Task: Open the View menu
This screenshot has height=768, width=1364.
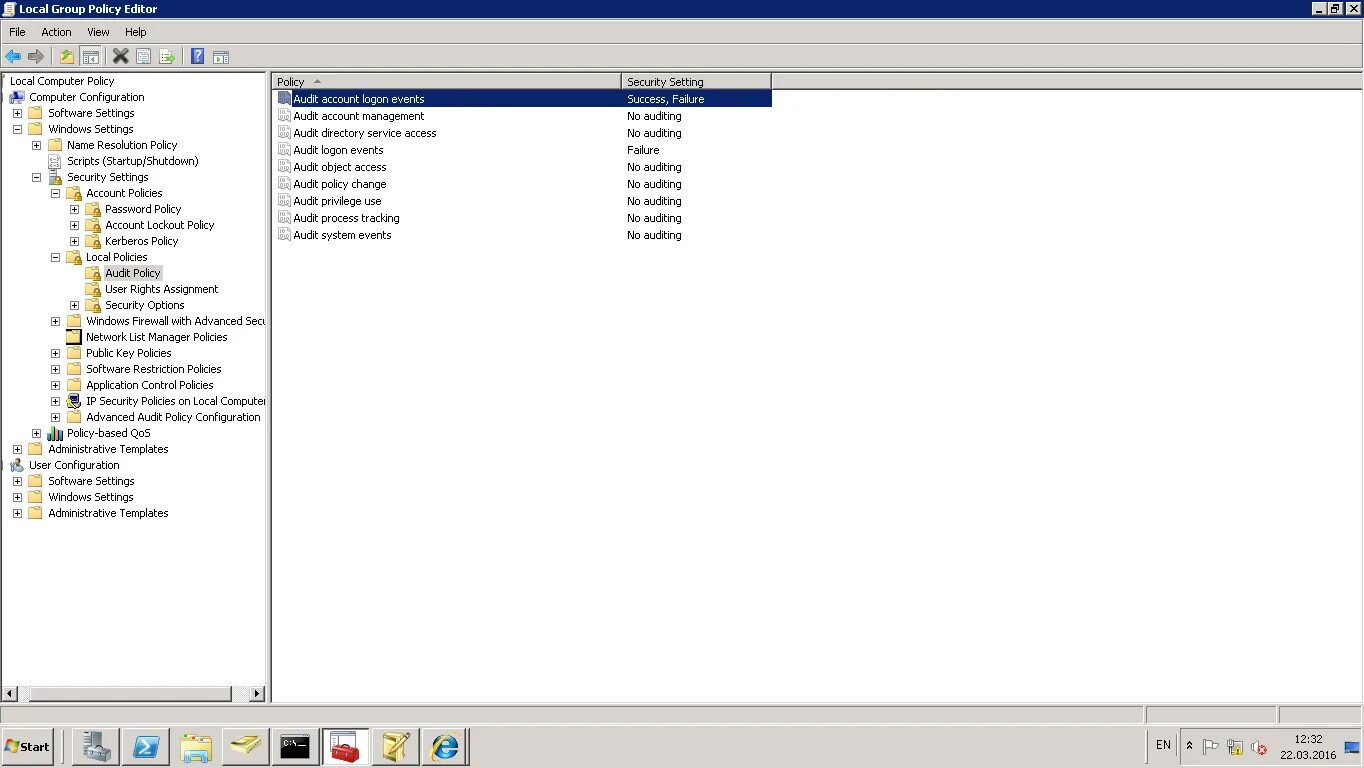Action: (x=98, y=32)
